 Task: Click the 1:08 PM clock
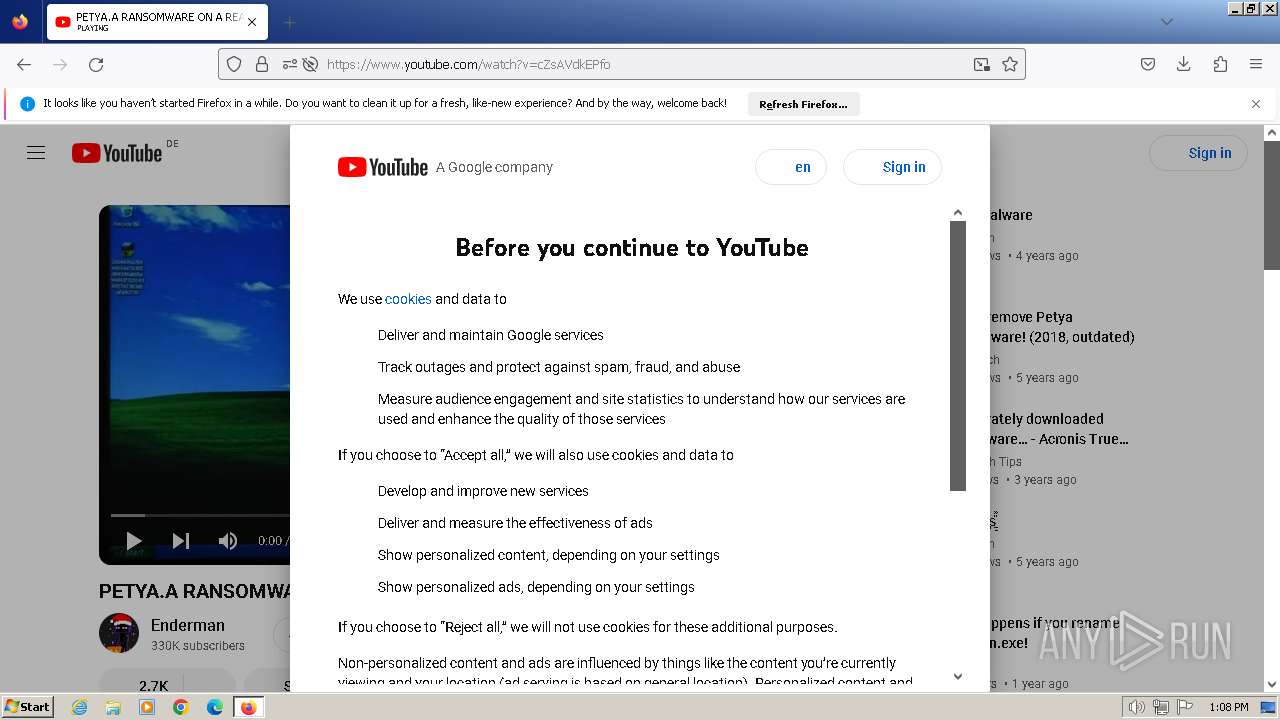[1229, 707]
